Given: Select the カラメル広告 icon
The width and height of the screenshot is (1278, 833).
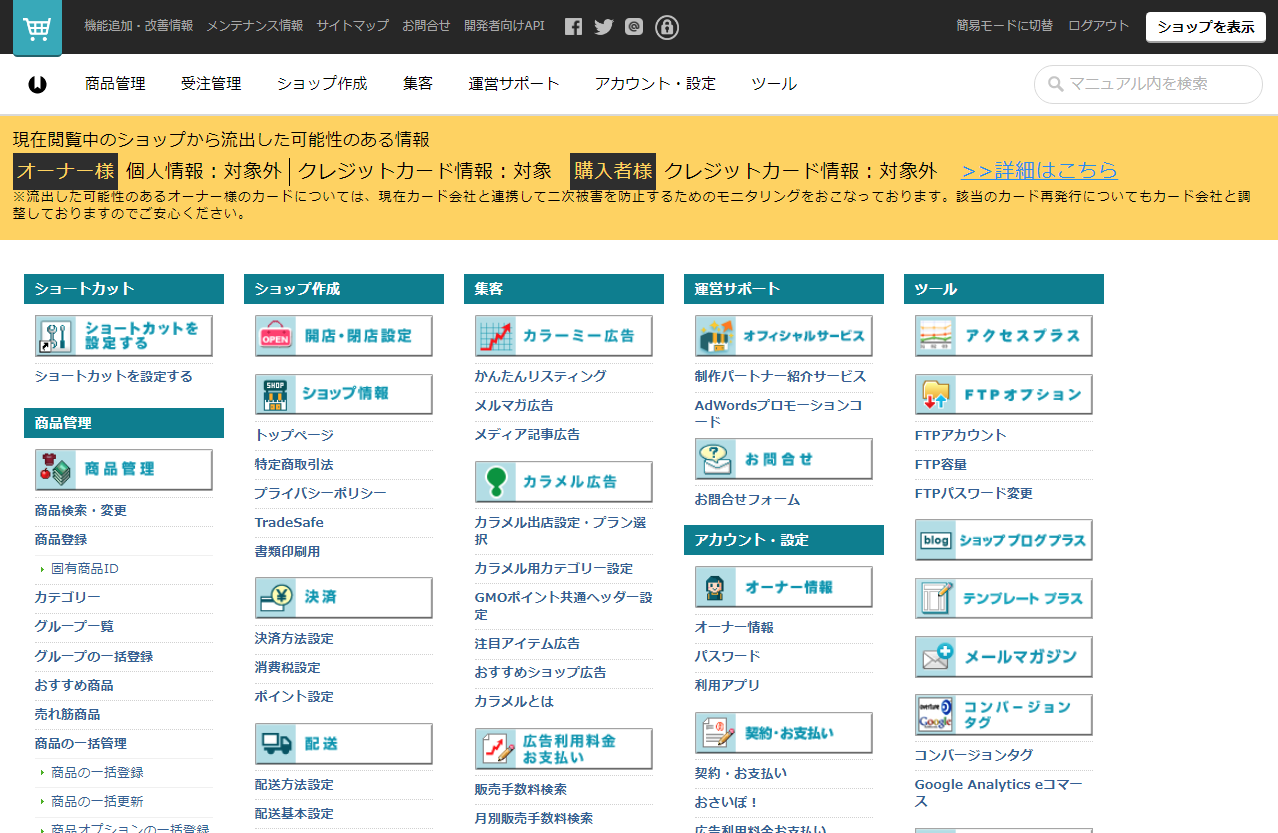Looking at the screenshot, I should pos(563,482).
